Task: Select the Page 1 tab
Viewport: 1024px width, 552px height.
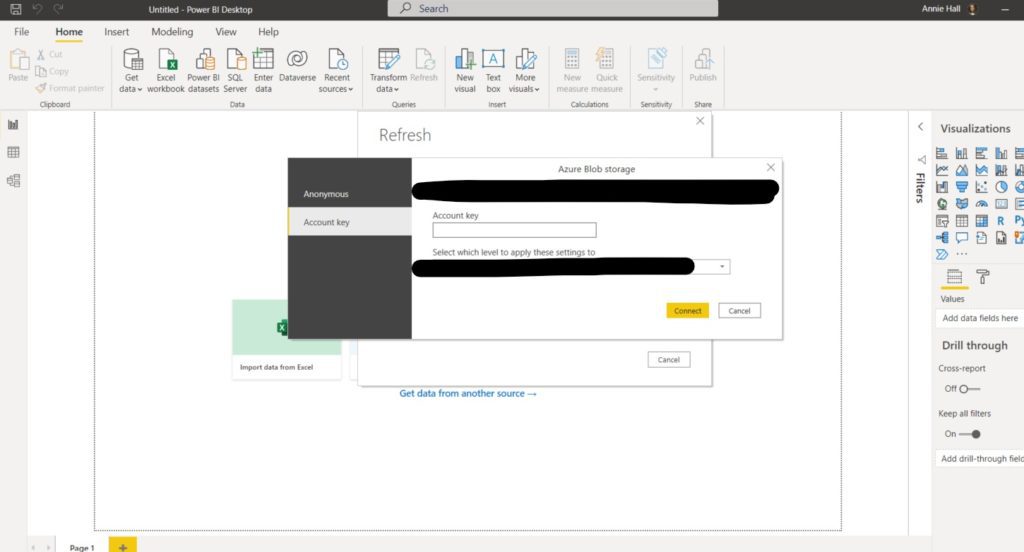Action: (82, 547)
